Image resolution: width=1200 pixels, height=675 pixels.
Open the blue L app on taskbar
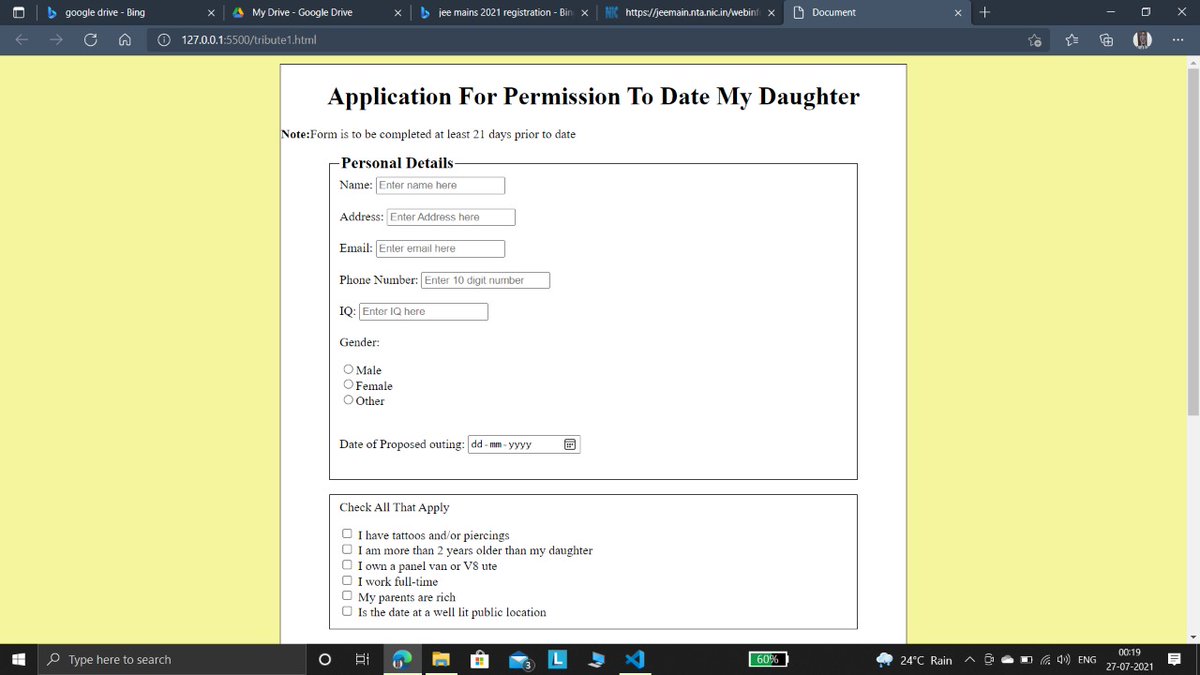click(559, 659)
